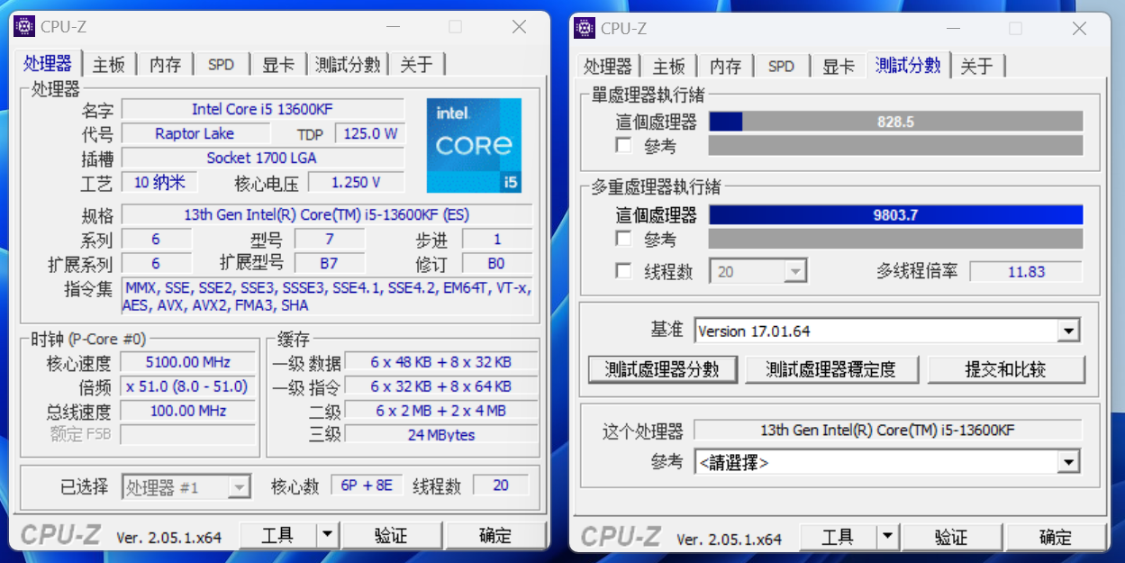Click the multi-thread 9803.7 score bar
Viewport: 1125px width, 563px height.
click(895, 214)
